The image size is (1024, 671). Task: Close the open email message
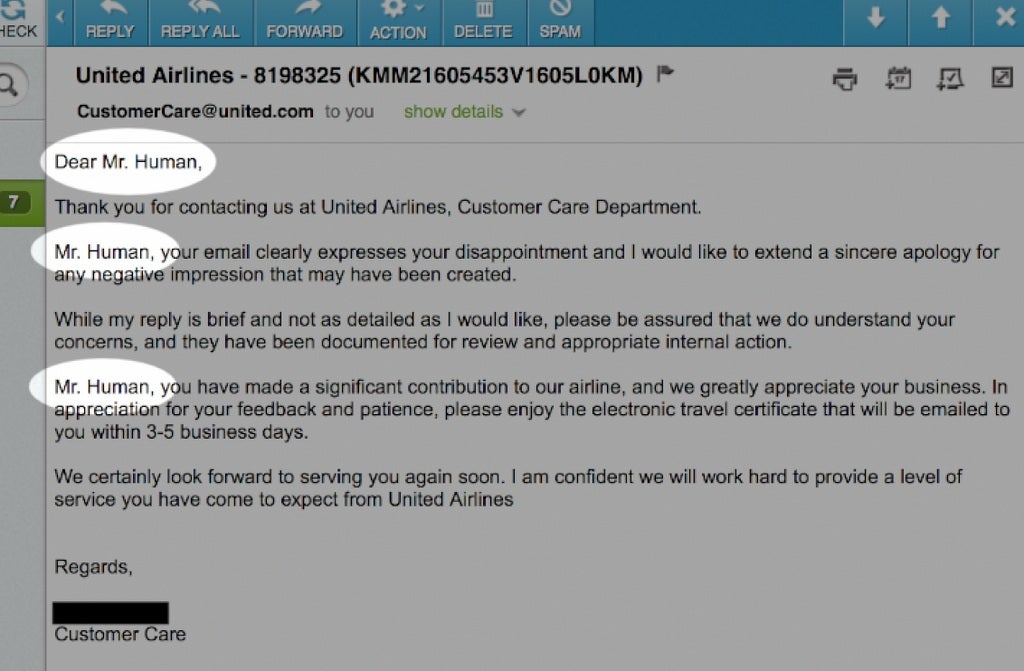click(1005, 18)
